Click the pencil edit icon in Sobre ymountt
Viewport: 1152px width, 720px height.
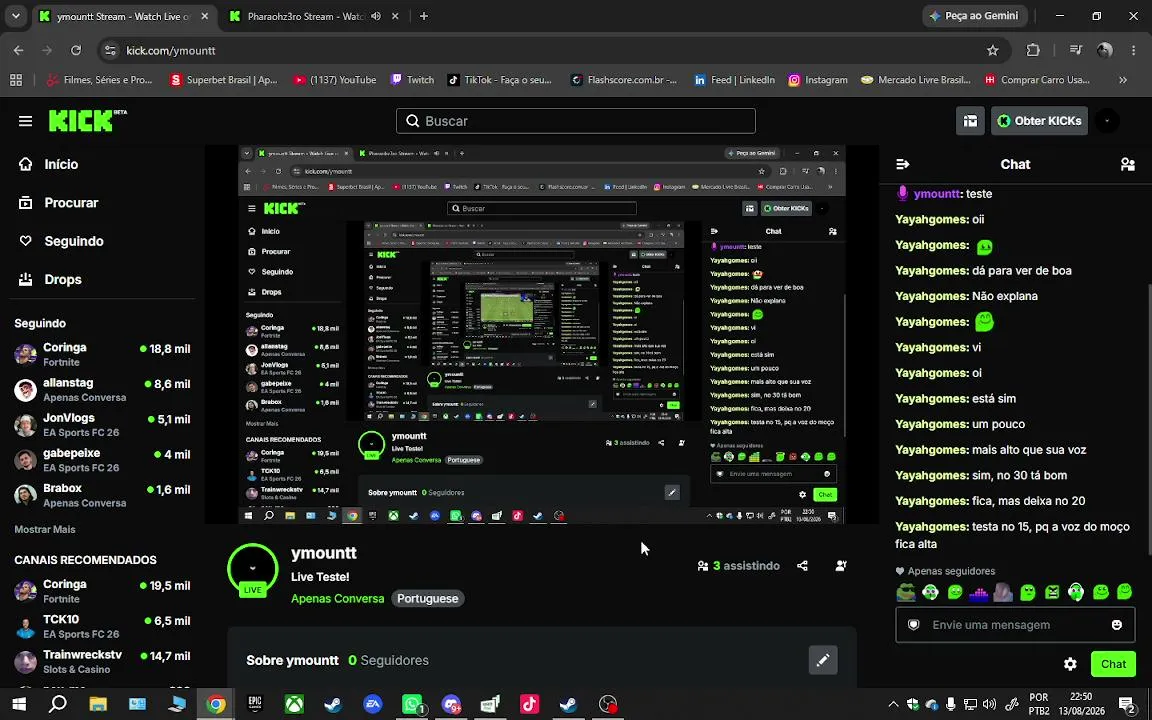[823, 660]
